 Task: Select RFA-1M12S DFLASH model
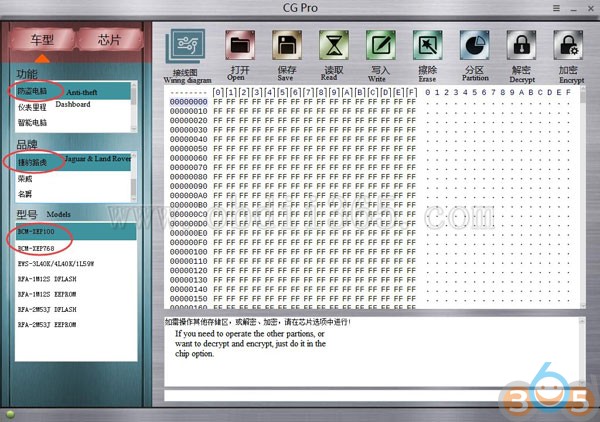pos(76,279)
